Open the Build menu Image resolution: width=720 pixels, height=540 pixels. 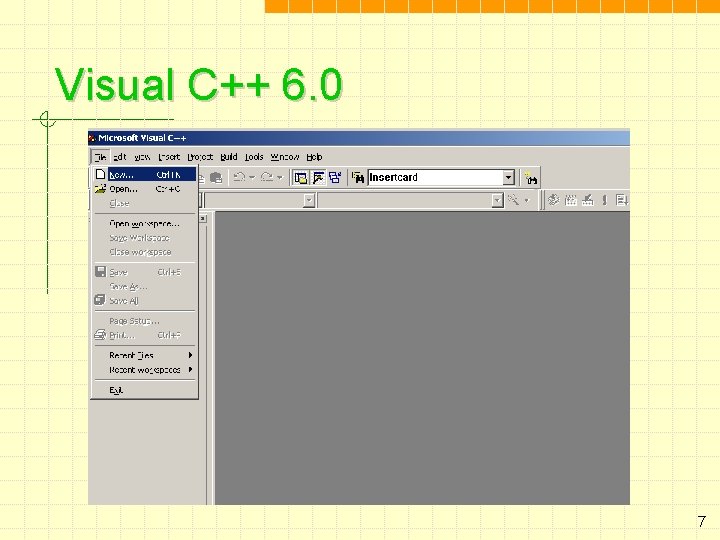coord(229,157)
